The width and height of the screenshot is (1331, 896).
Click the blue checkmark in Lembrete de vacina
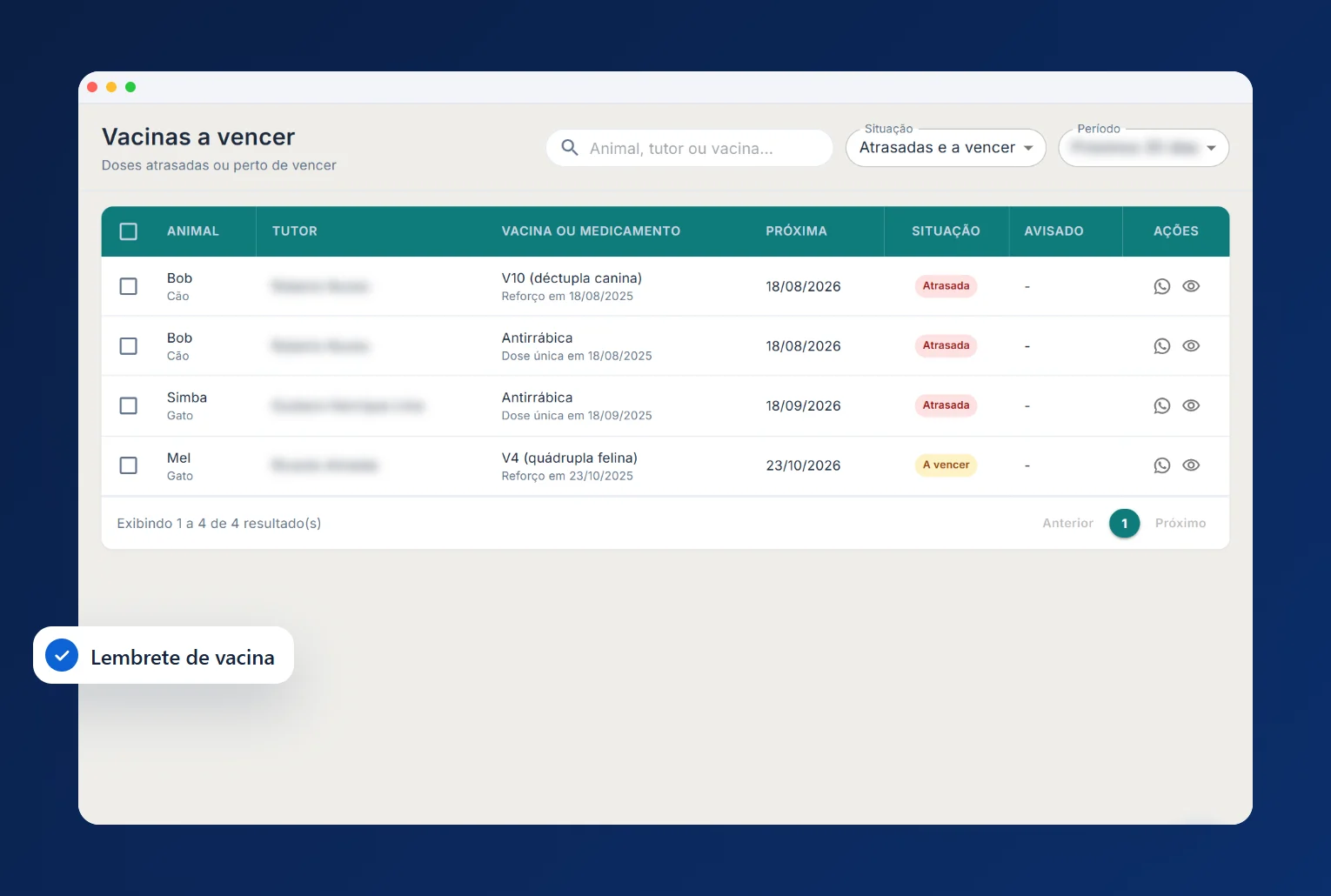pos(62,656)
